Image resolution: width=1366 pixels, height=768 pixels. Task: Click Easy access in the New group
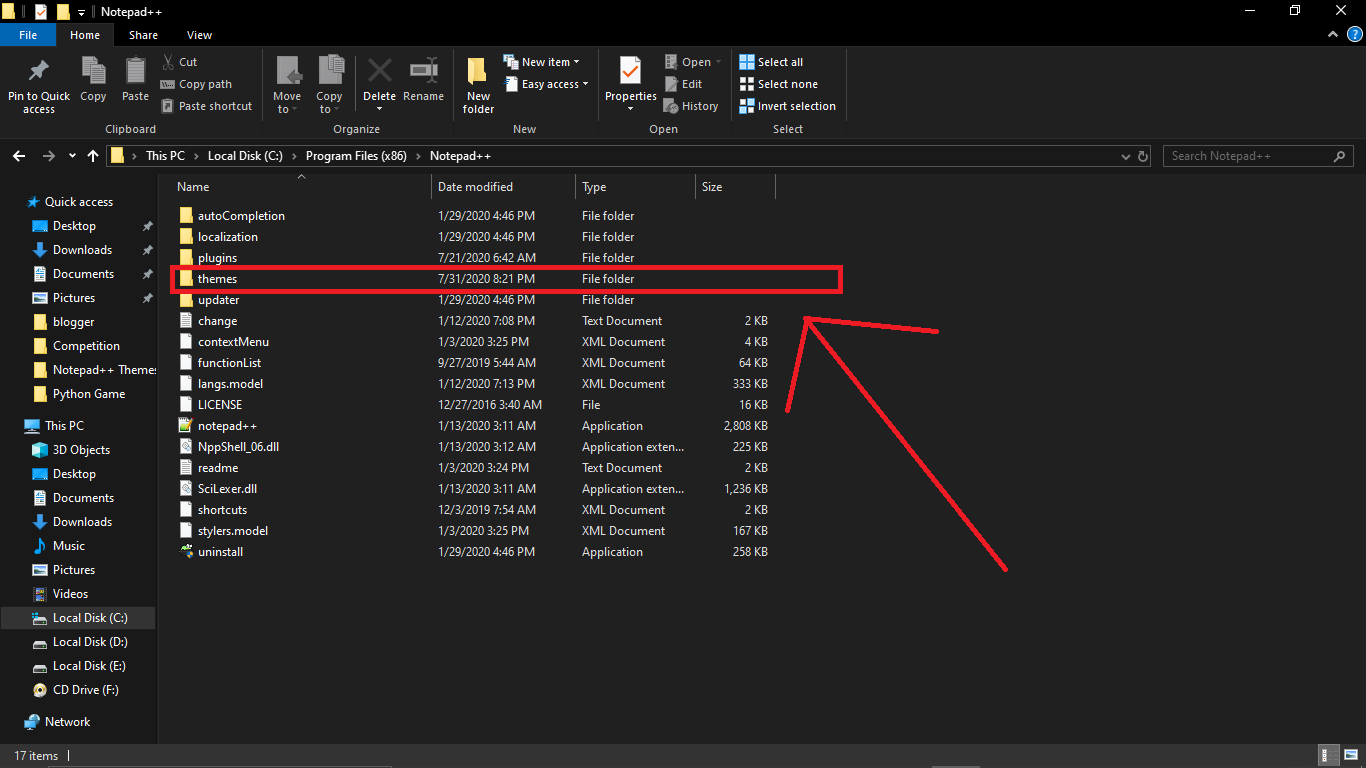coord(546,84)
